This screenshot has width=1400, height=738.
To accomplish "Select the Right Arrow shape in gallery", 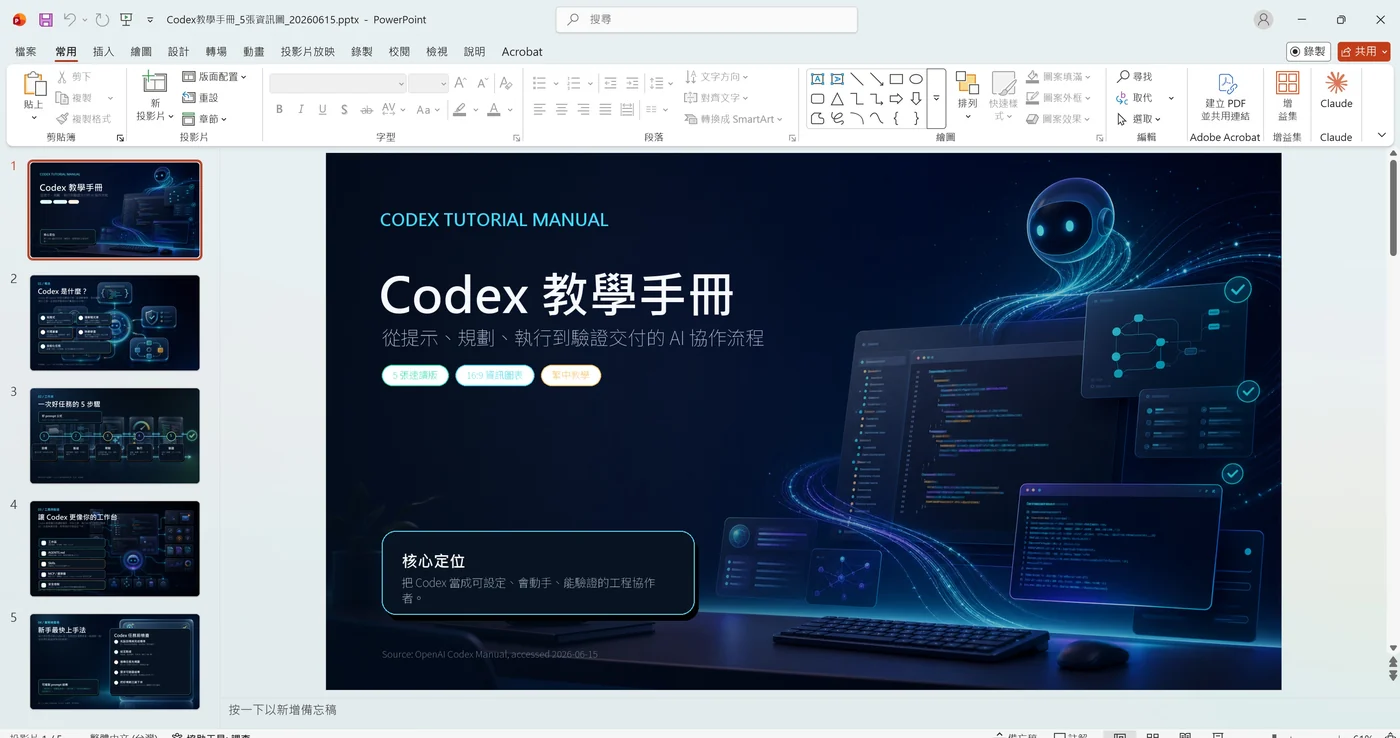I will [x=896, y=99].
